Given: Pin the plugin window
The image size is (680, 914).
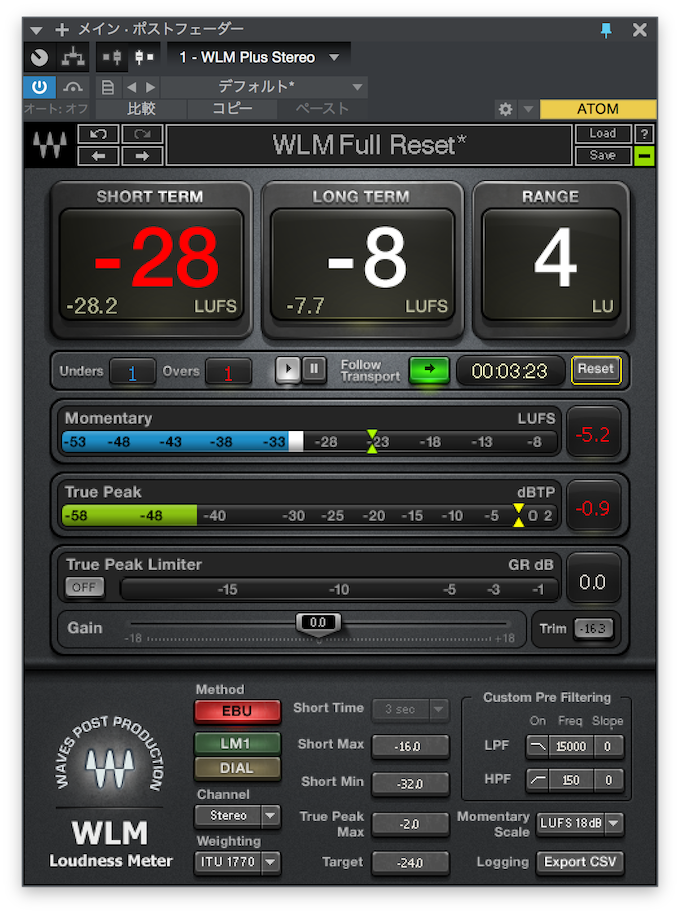Looking at the screenshot, I should pos(606,30).
